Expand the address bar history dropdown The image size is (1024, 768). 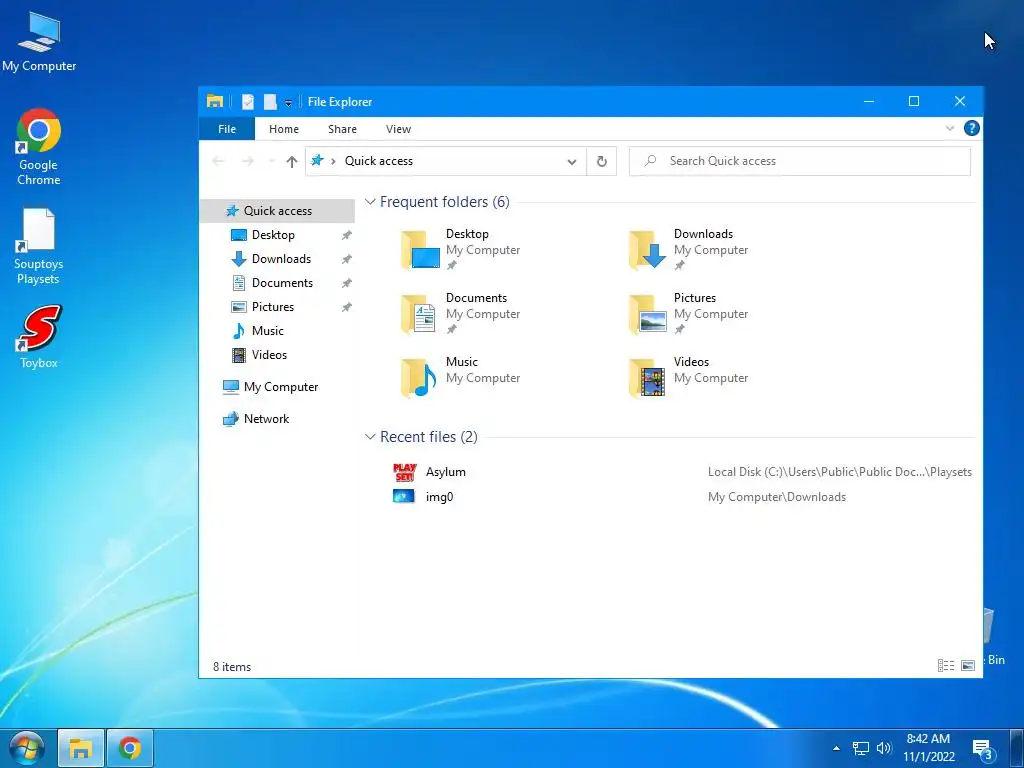point(572,162)
